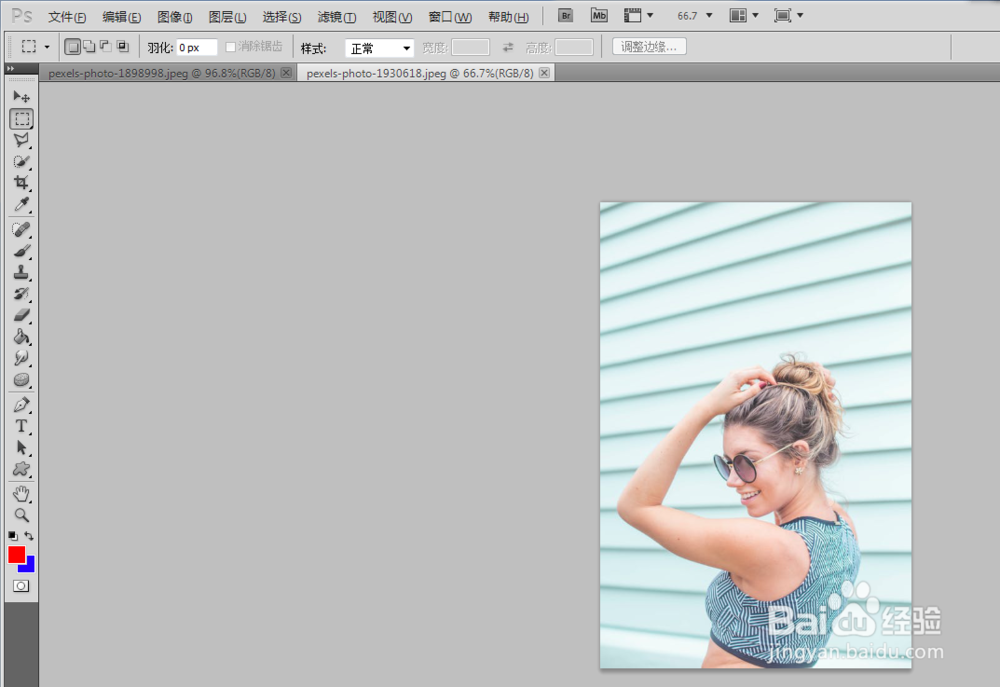Click the 高度 height input field
1000x687 pixels.
point(574,47)
